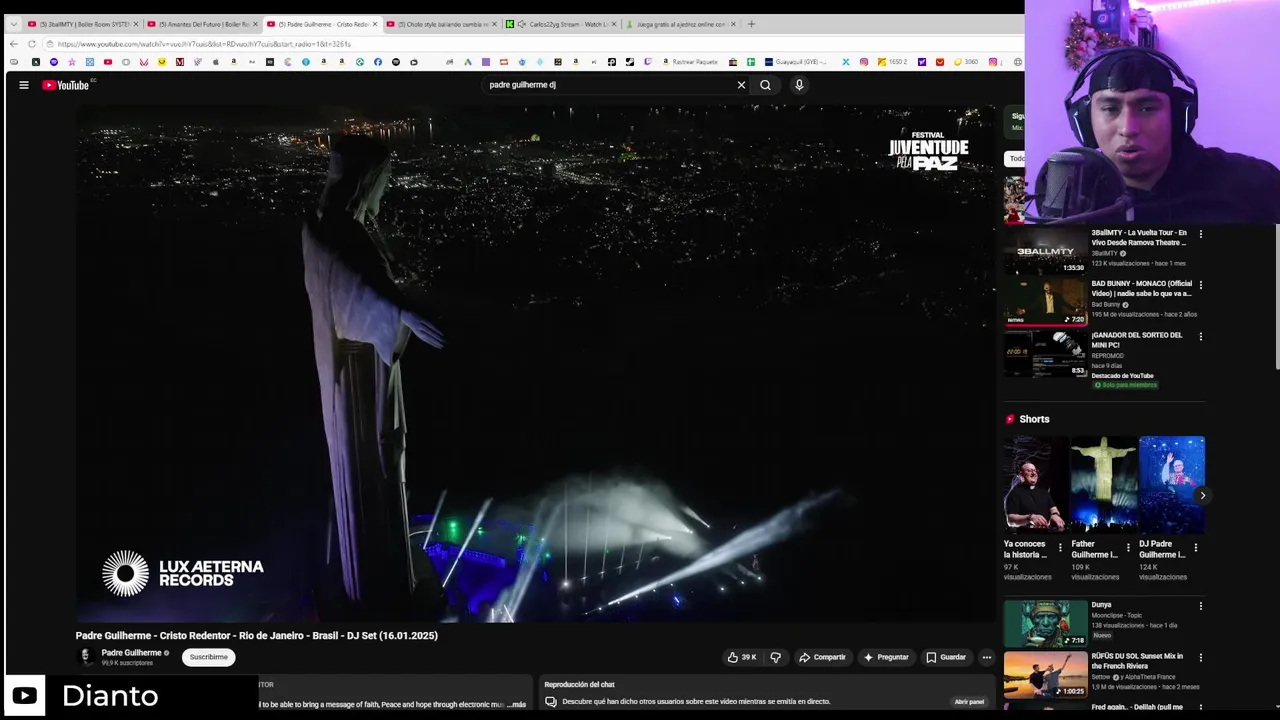Open the three-dot more actions under the video

click(986, 657)
